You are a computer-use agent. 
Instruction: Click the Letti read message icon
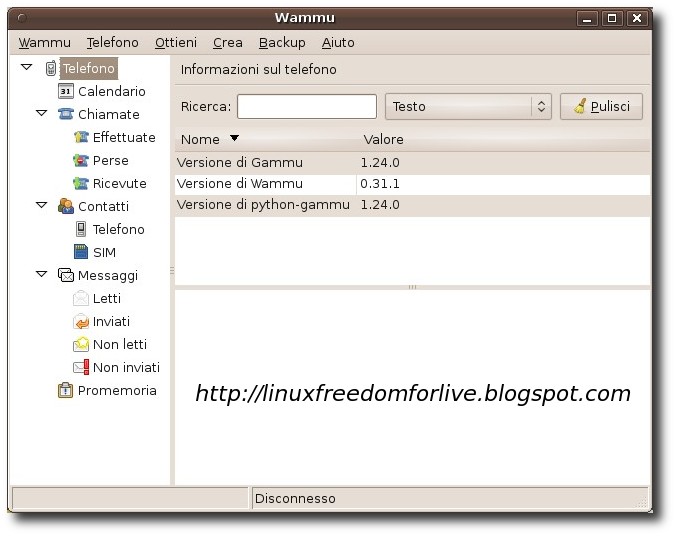coord(81,298)
